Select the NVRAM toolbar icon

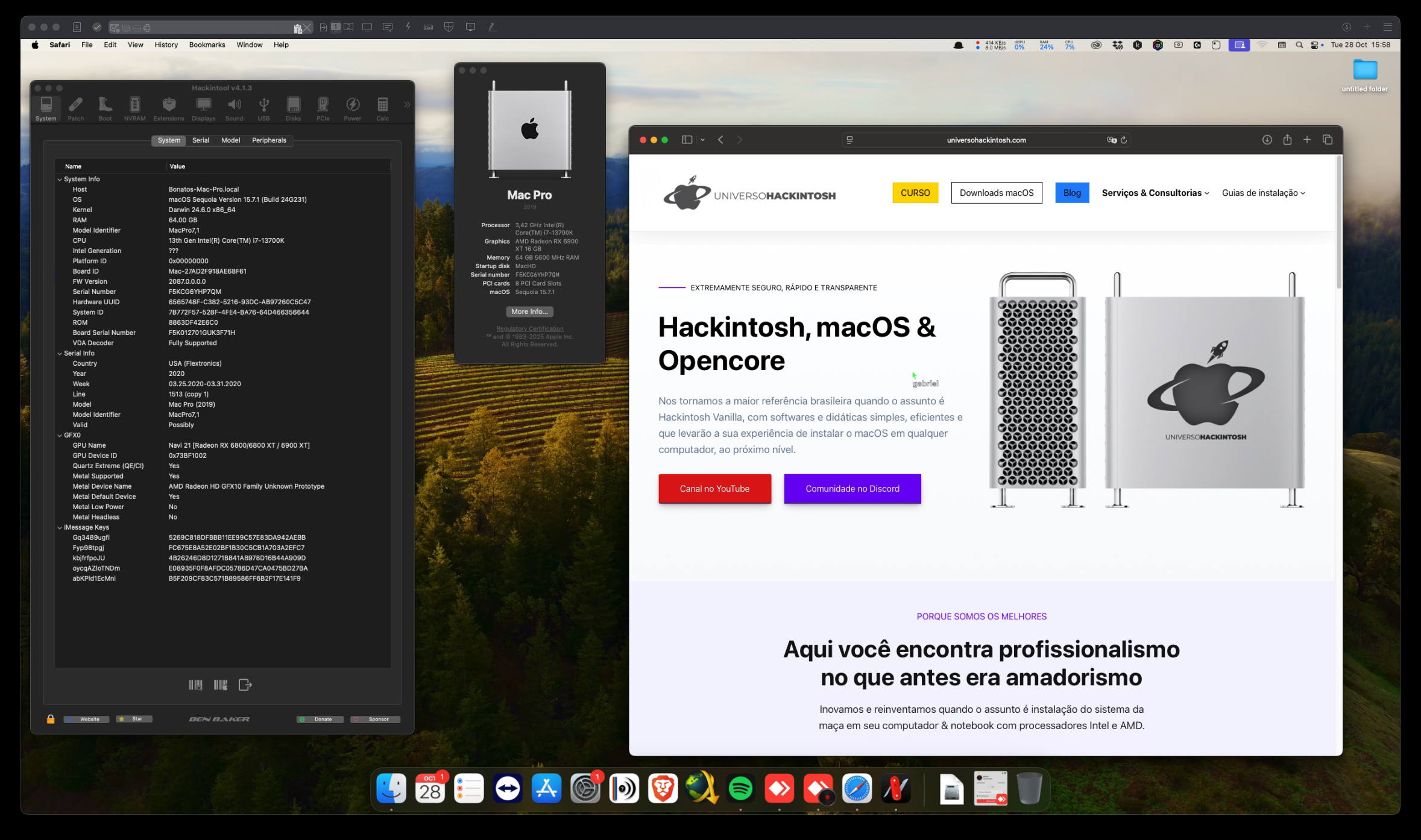pyautogui.click(x=134, y=108)
